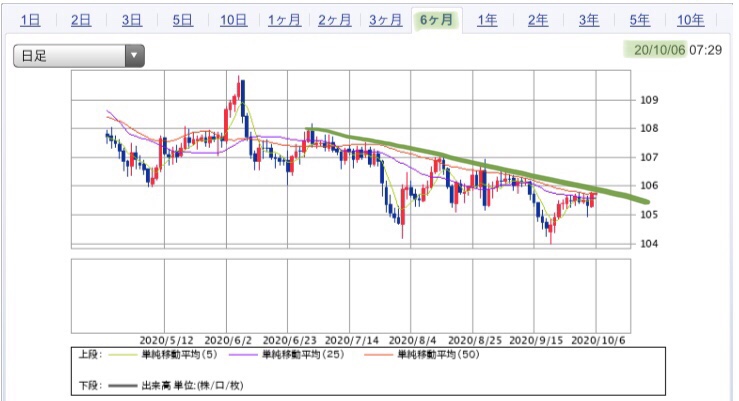This screenshot has width=739, height=401.
Task: Select the 2年 period tab
Action: coord(538,20)
